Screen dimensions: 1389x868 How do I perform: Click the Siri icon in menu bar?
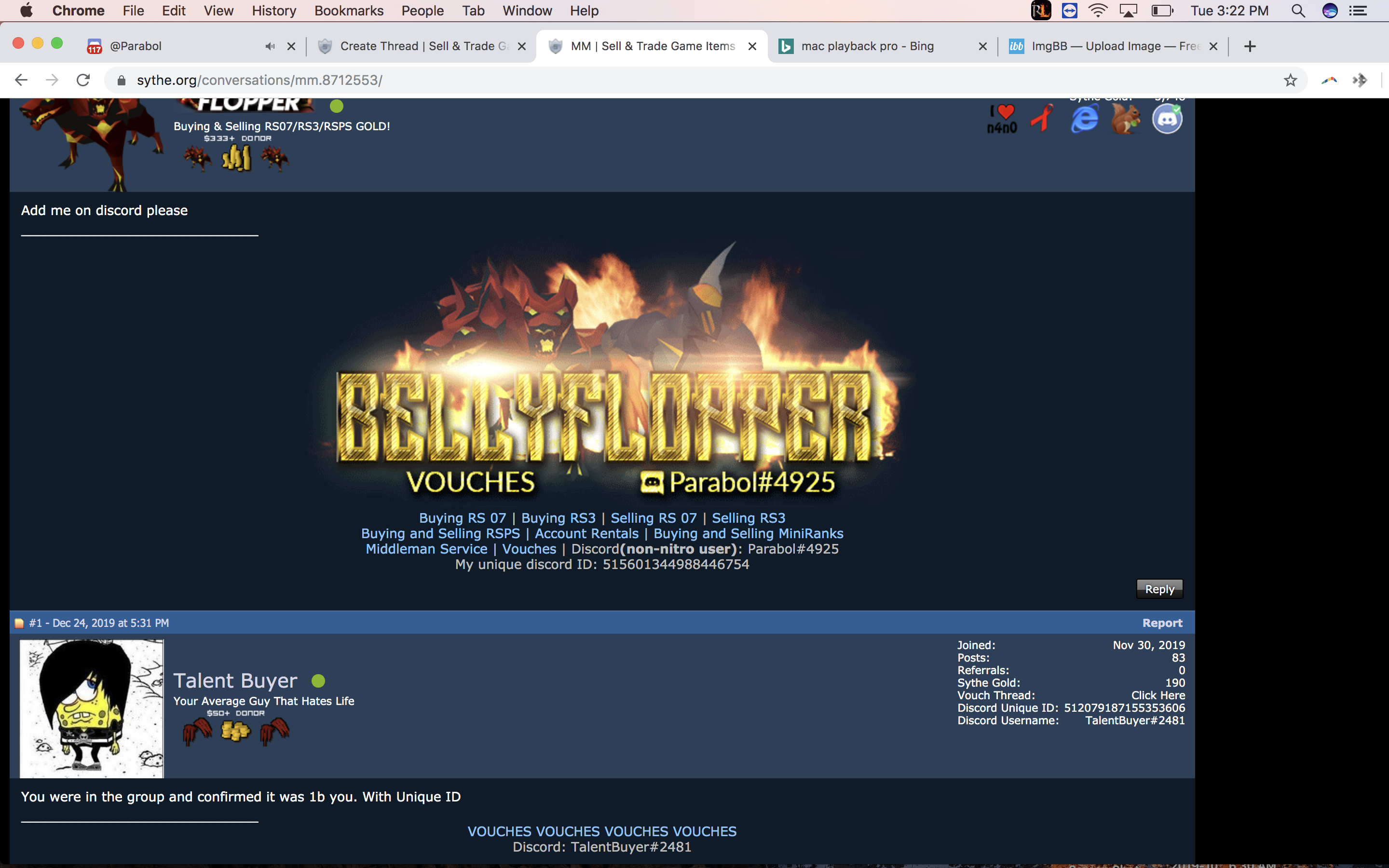pos(1330,10)
